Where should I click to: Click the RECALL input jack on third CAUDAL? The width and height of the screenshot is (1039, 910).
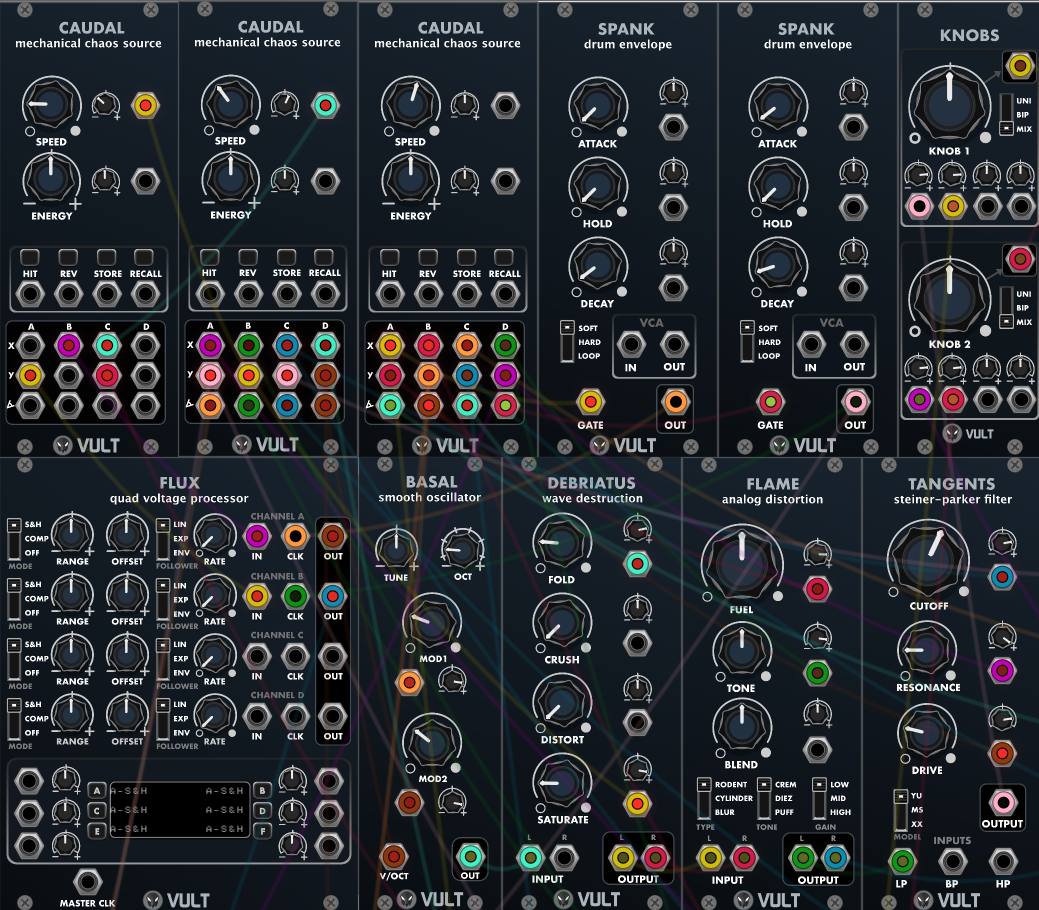[x=505, y=294]
